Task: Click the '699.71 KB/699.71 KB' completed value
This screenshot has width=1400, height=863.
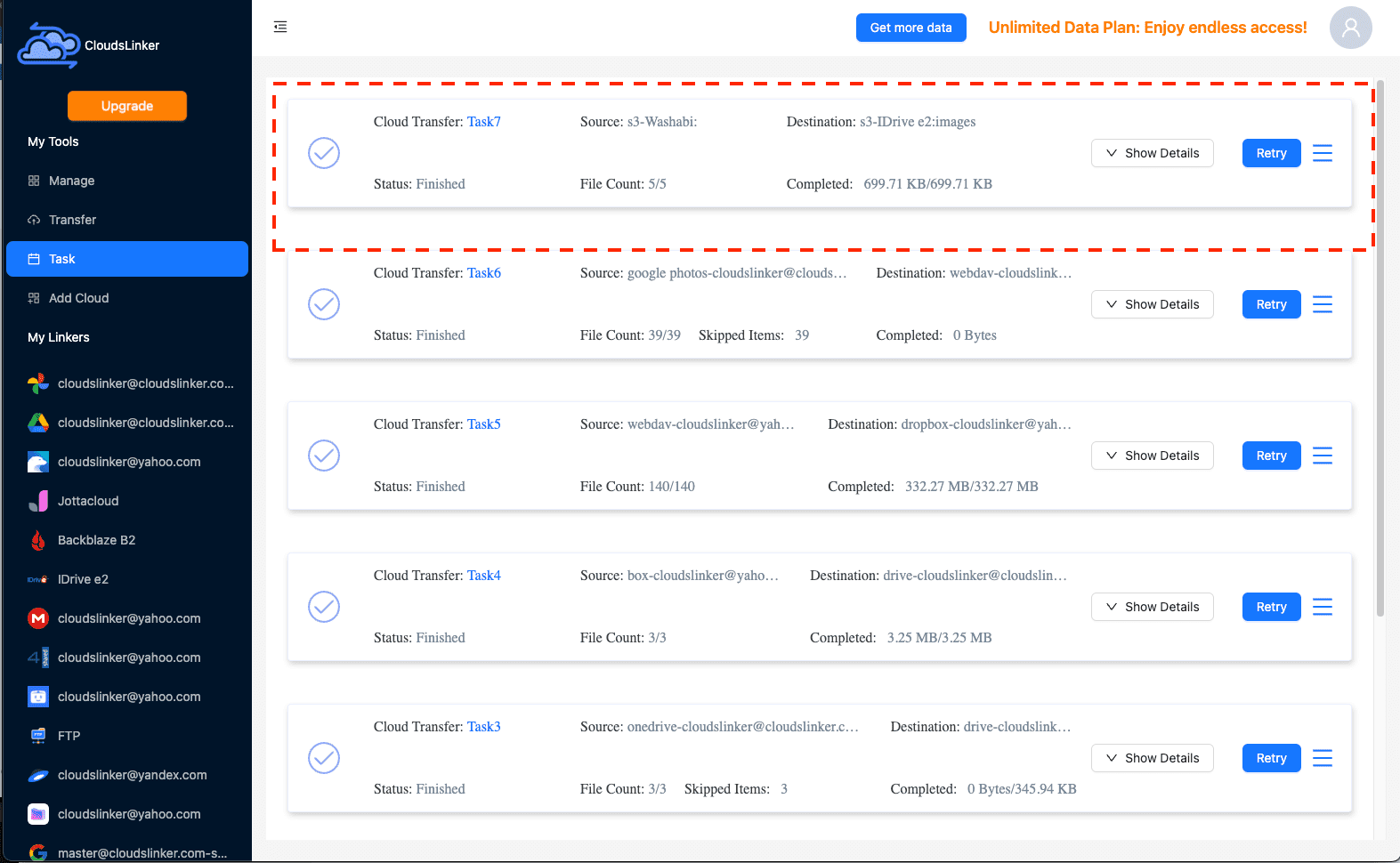Action: coord(928,184)
